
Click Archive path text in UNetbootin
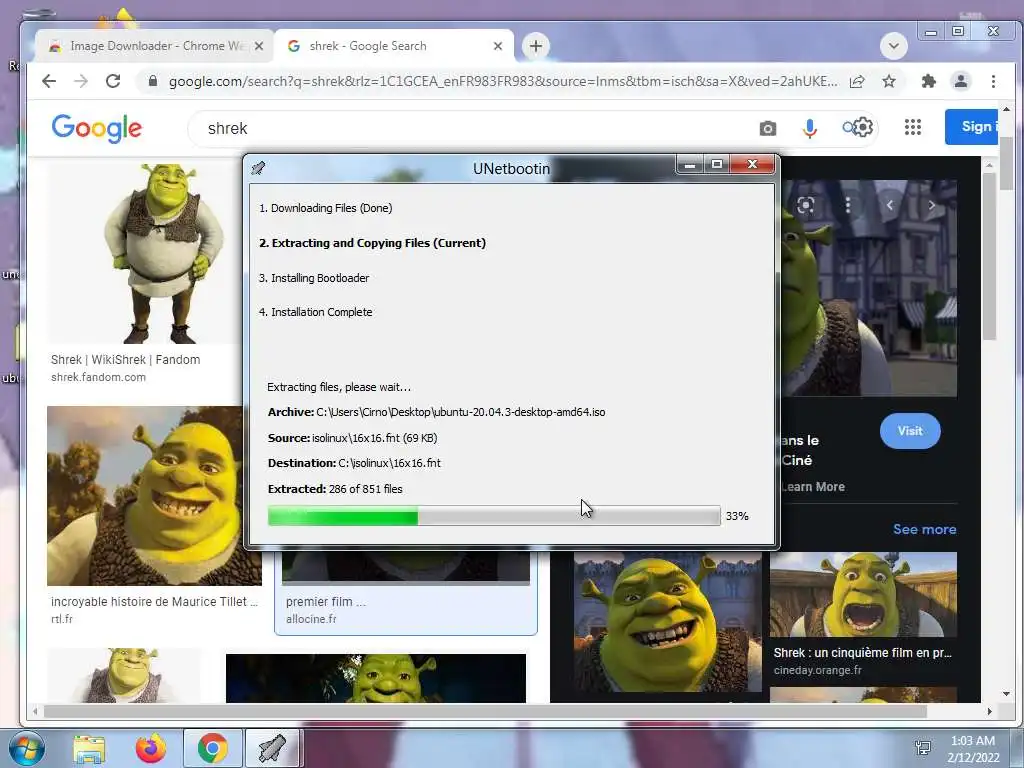click(x=436, y=412)
